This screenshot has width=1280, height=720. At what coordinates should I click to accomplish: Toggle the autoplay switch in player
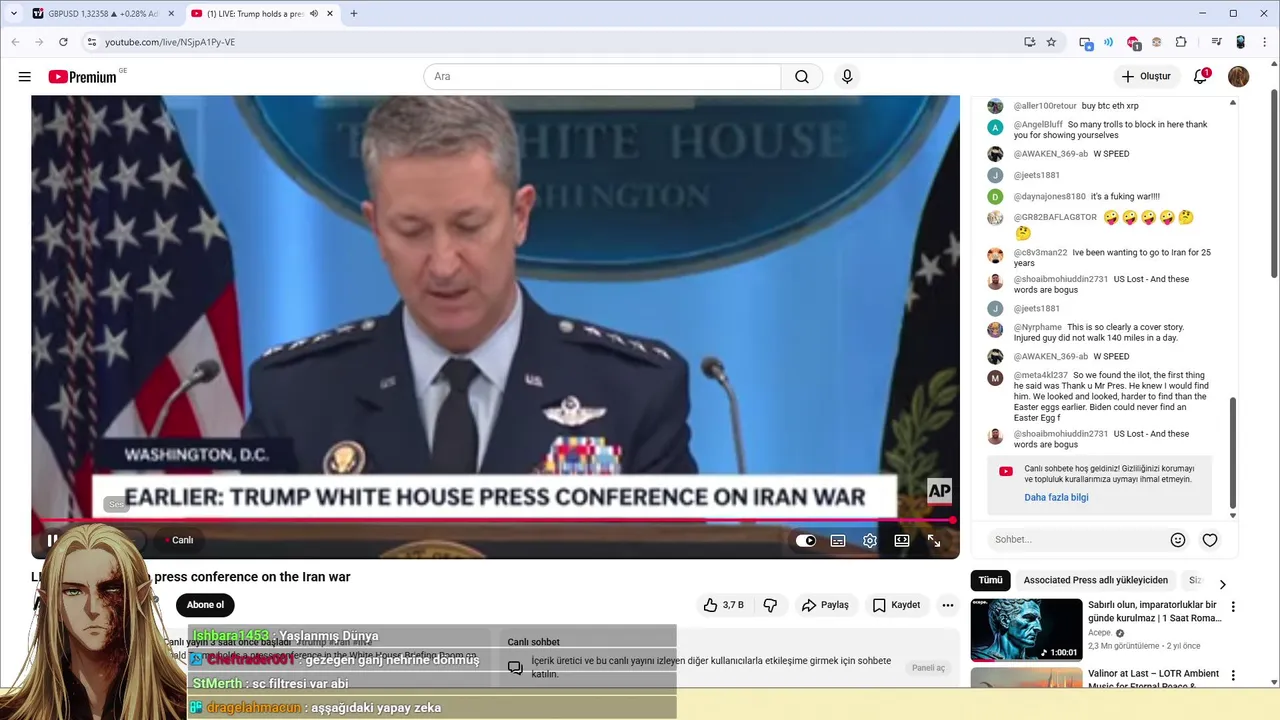806,541
